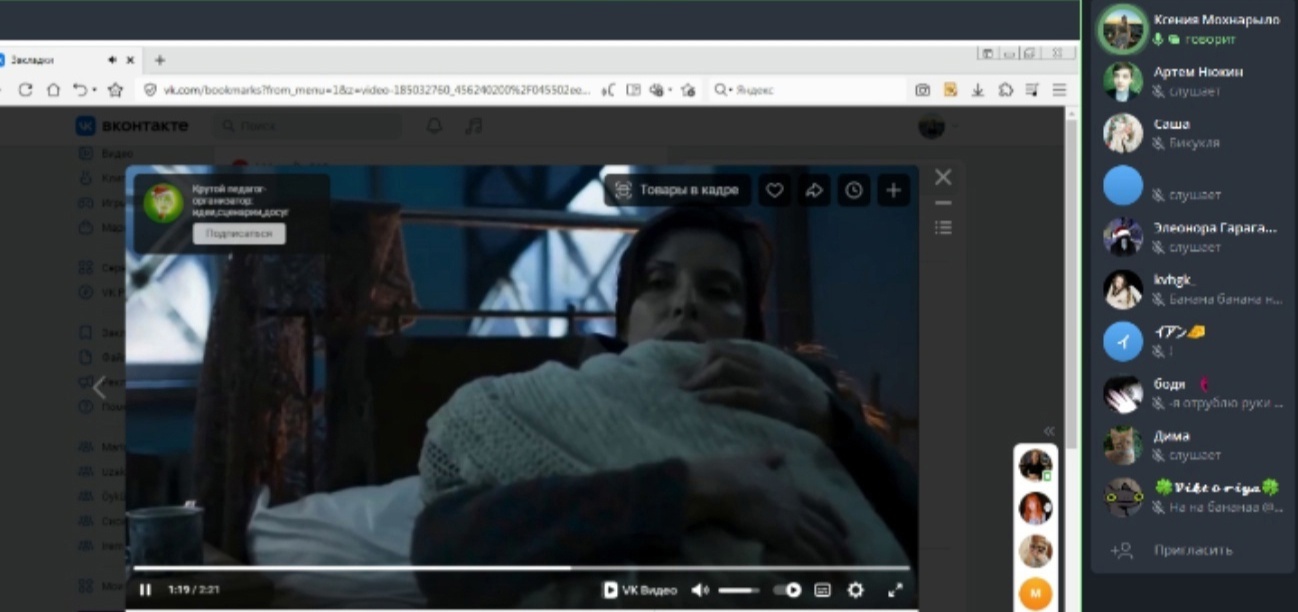The height and width of the screenshot is (612, 1298).
Task: Toggle subtitles icon in video player
Action: 822,590
